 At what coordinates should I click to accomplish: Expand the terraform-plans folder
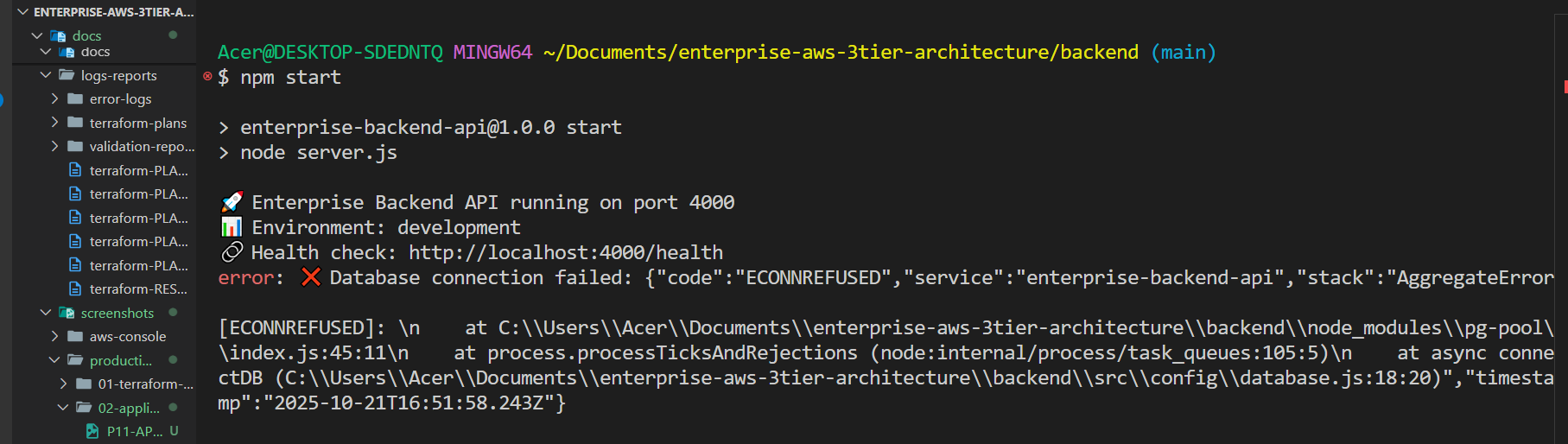pos(54,123)
